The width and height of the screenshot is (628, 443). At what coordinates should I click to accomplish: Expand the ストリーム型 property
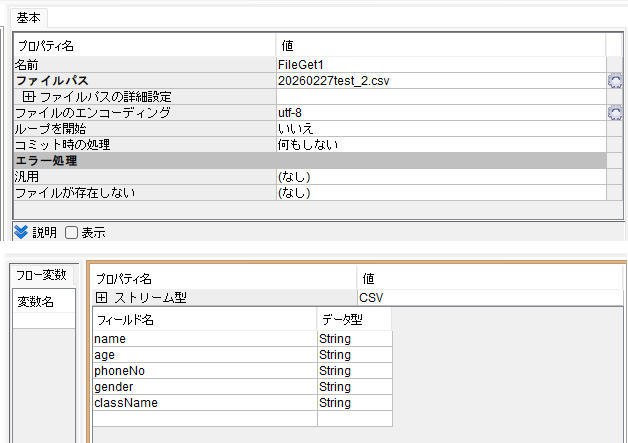(102, 298)
